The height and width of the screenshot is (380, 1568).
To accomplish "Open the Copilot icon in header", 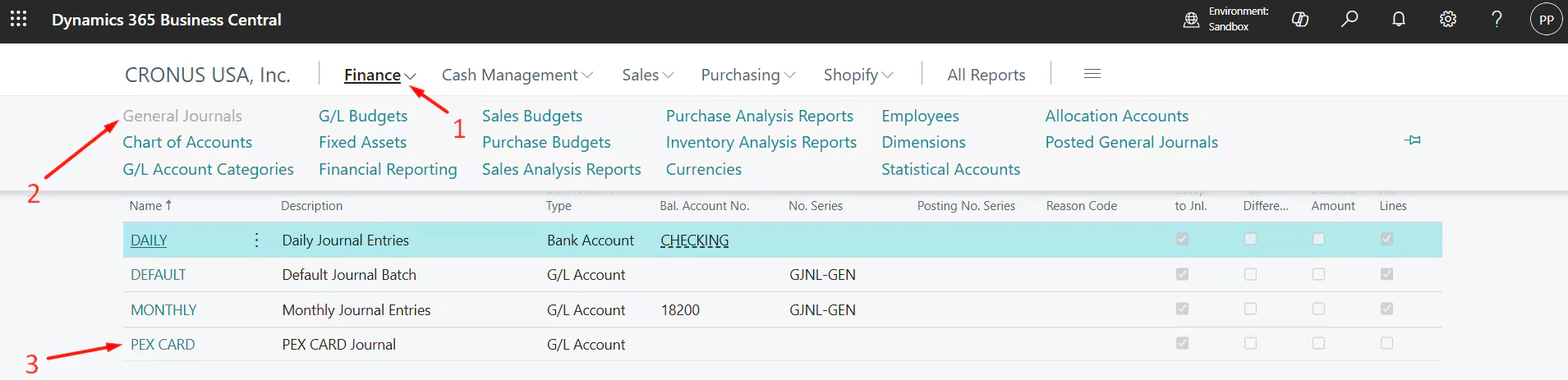I will pos(1300,20).
